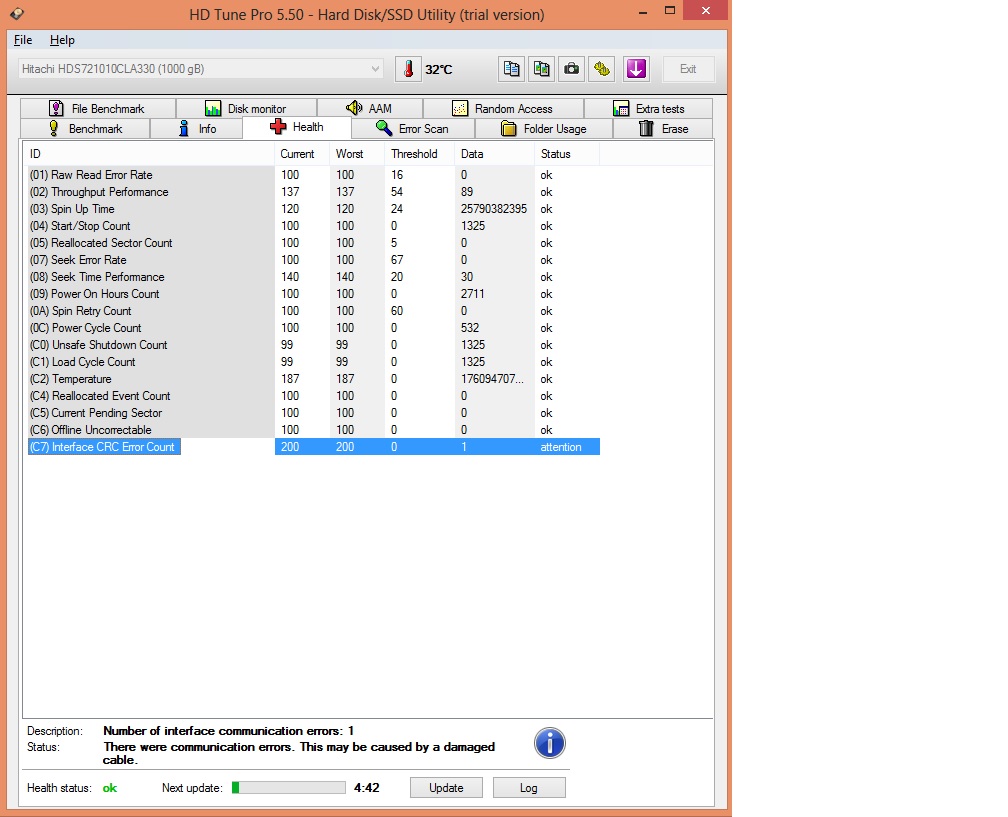The height and width of the screenshot is (817, 1008).
Task: Select the (01) Raw Read Error Rate row
Action: point(314,175)
